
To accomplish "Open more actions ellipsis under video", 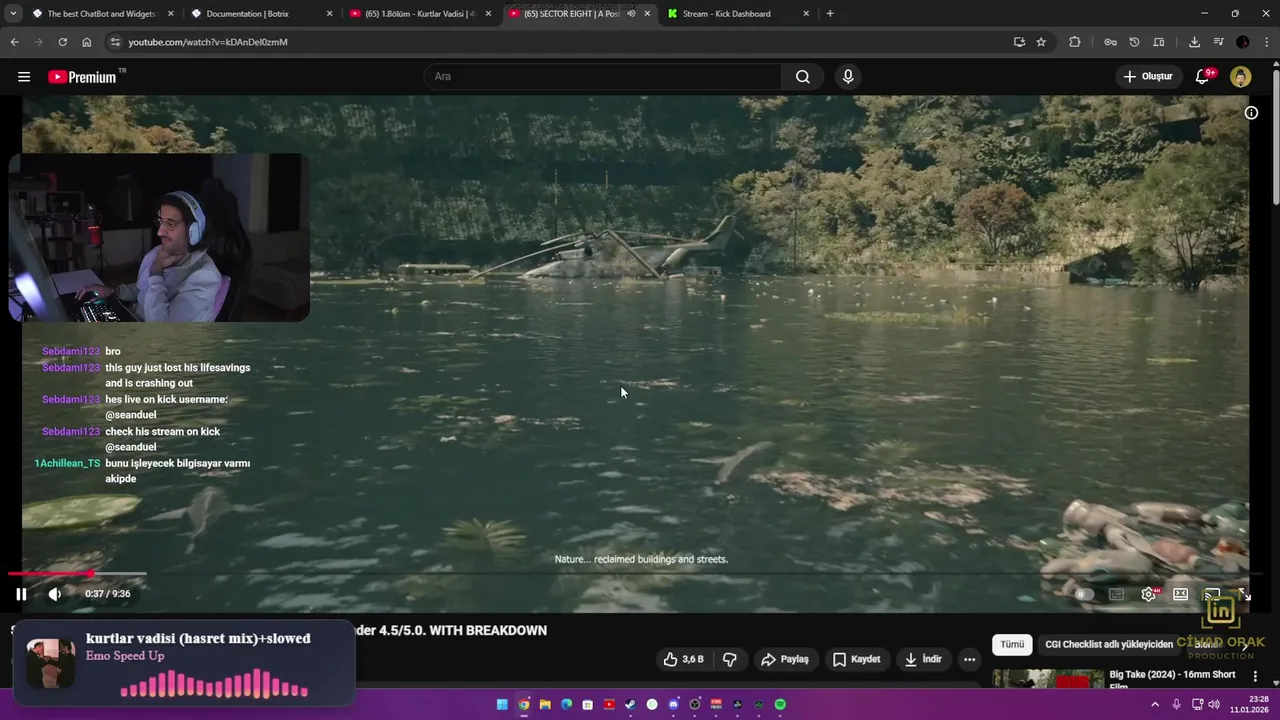I will click(x=969, y=660).
